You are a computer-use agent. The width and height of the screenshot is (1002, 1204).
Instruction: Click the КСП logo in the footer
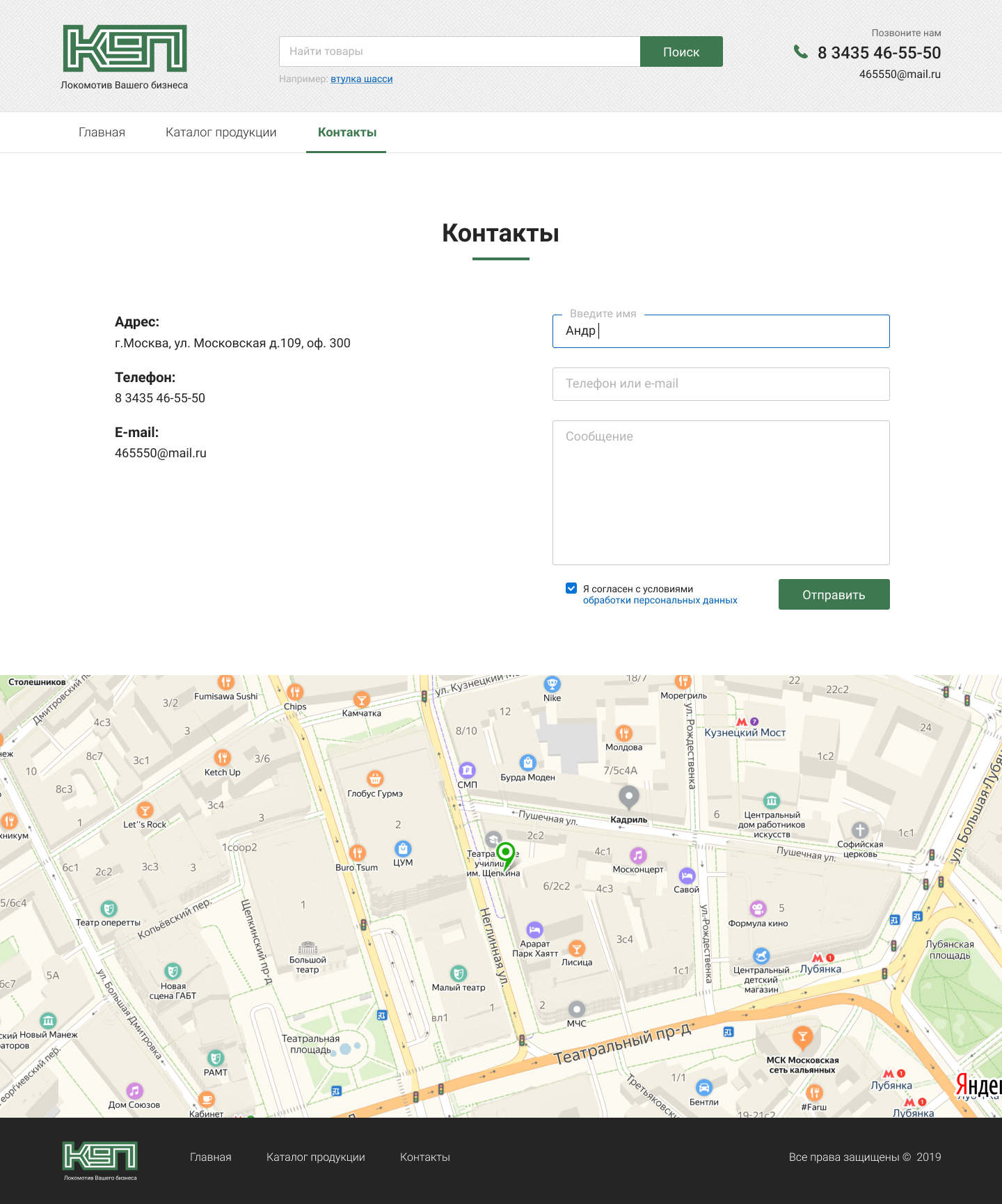(x=100, y=1161)
